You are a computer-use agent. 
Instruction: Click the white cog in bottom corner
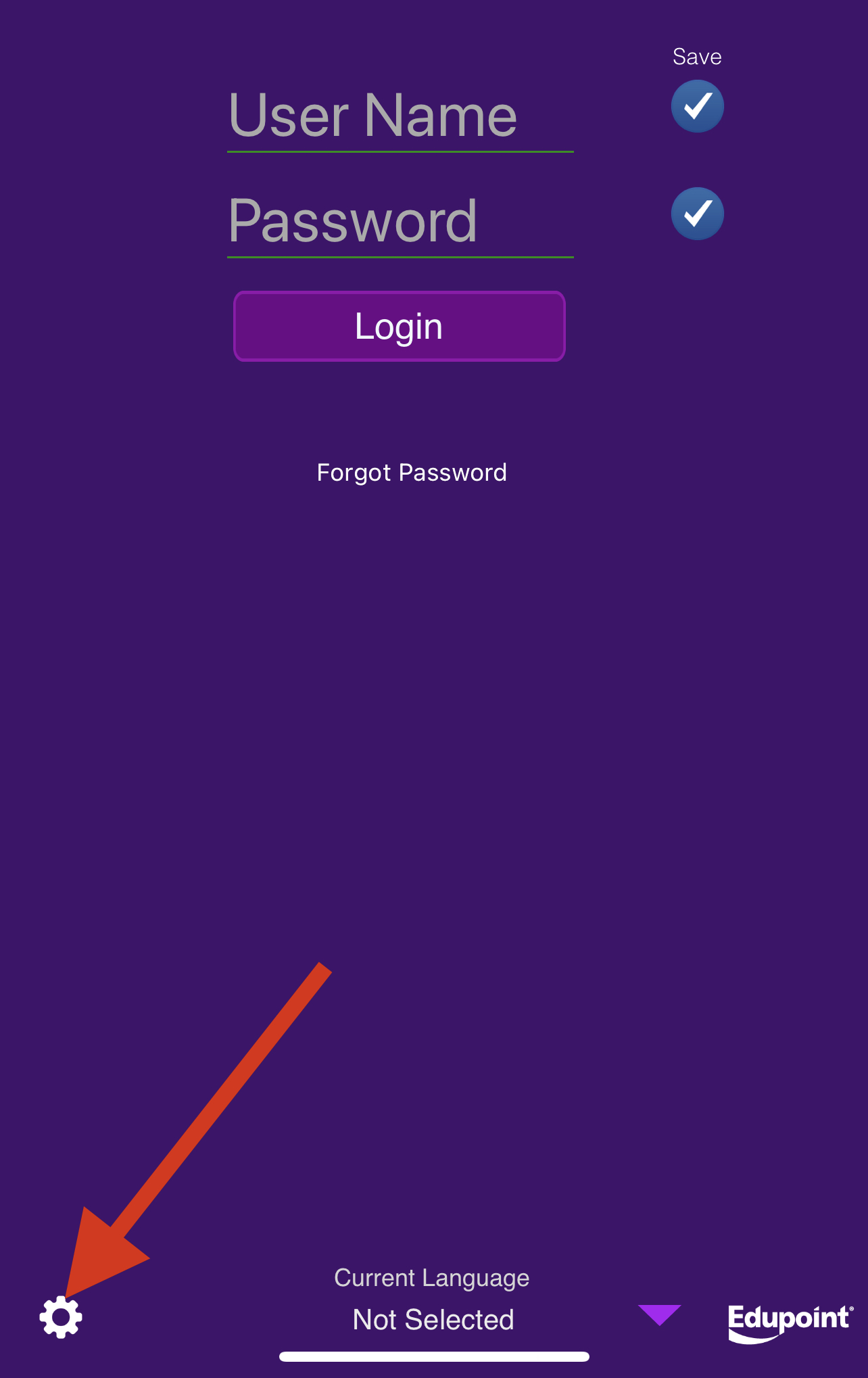click(x=61, y=1316)
